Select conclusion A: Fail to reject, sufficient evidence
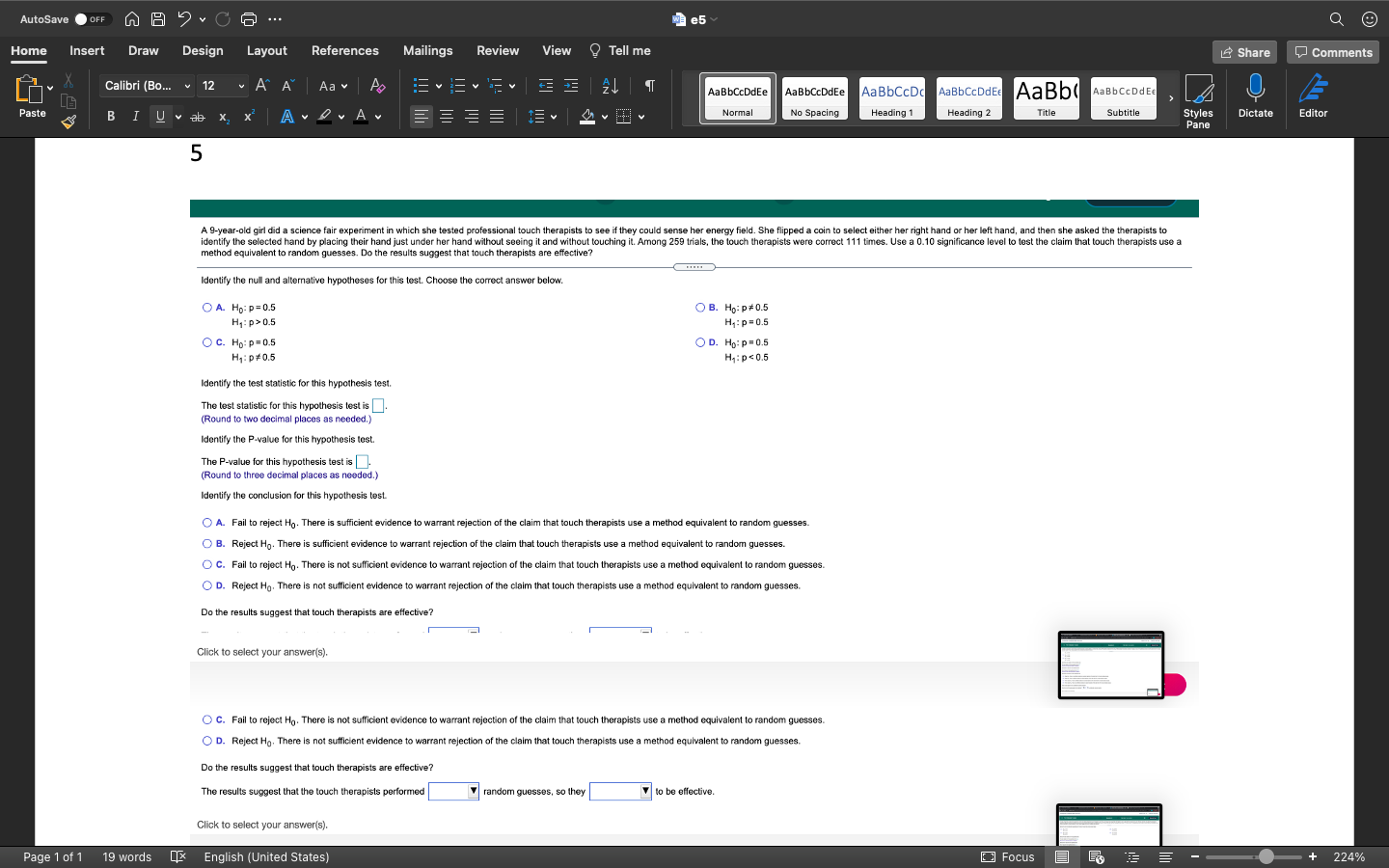Viewport: 1389px width, 868px height. [x=206, y=523]
